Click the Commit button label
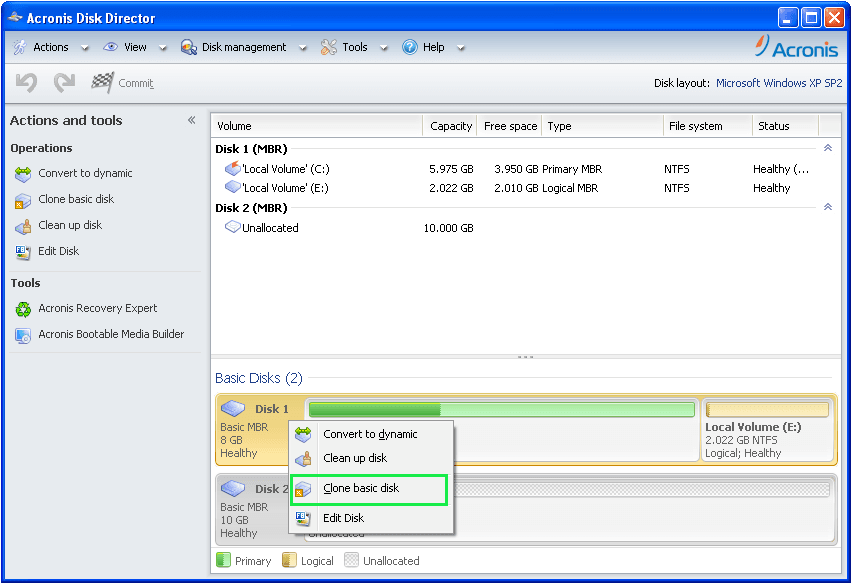Image resolution: width=851 pixels, height=583 pixels. pos(136,83)
